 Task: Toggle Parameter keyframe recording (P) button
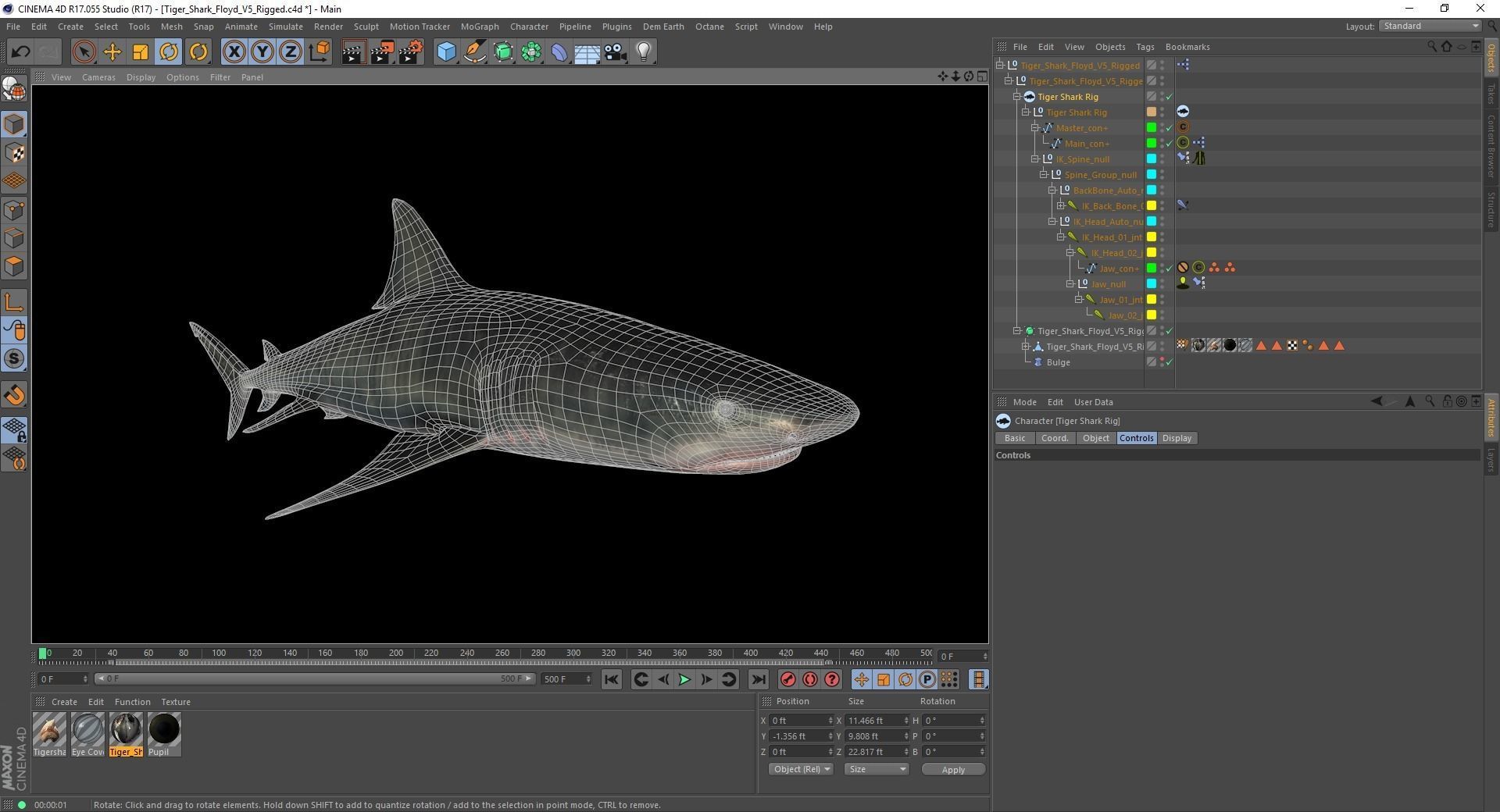927,680
